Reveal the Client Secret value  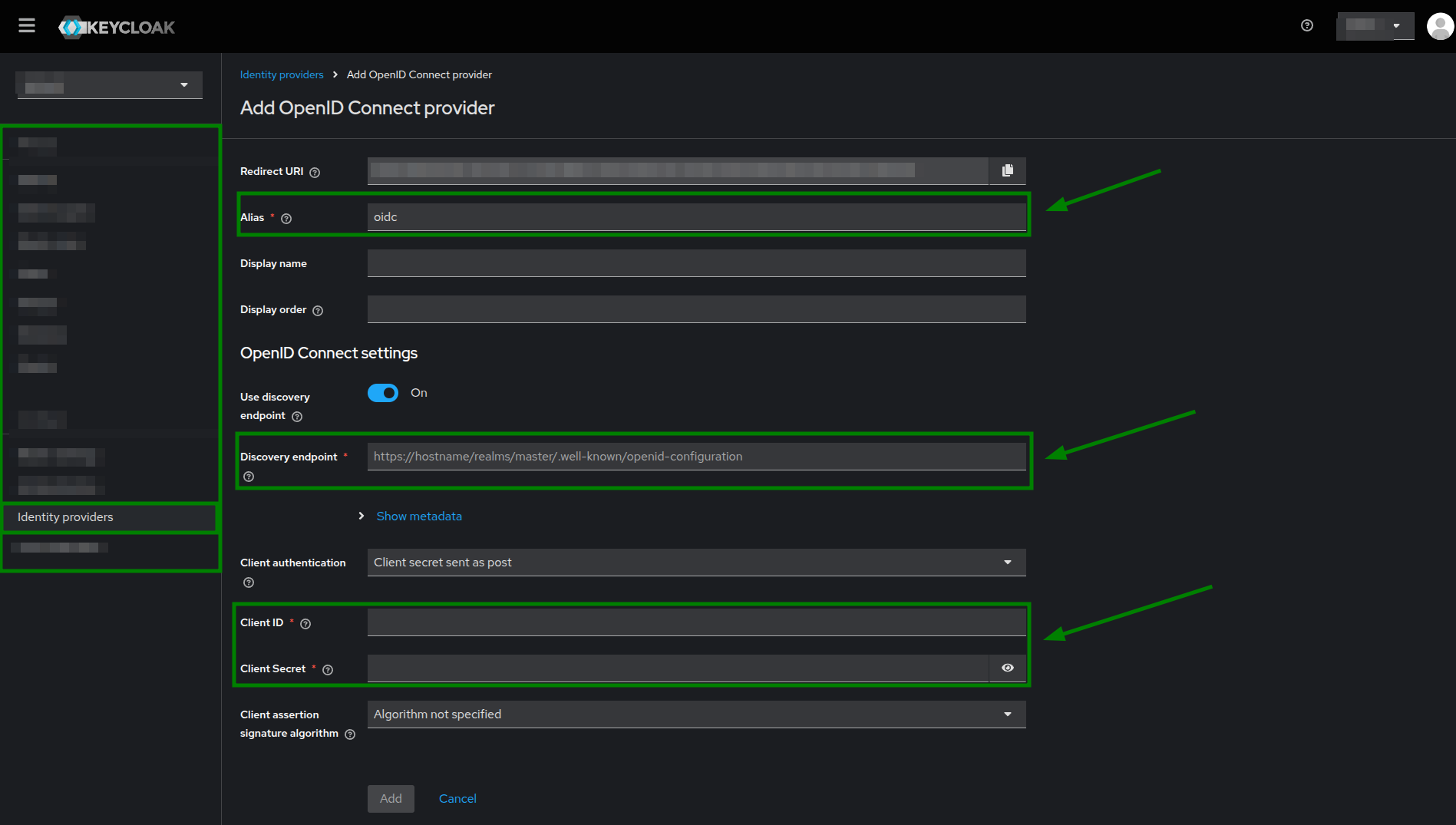(1006, 668)
